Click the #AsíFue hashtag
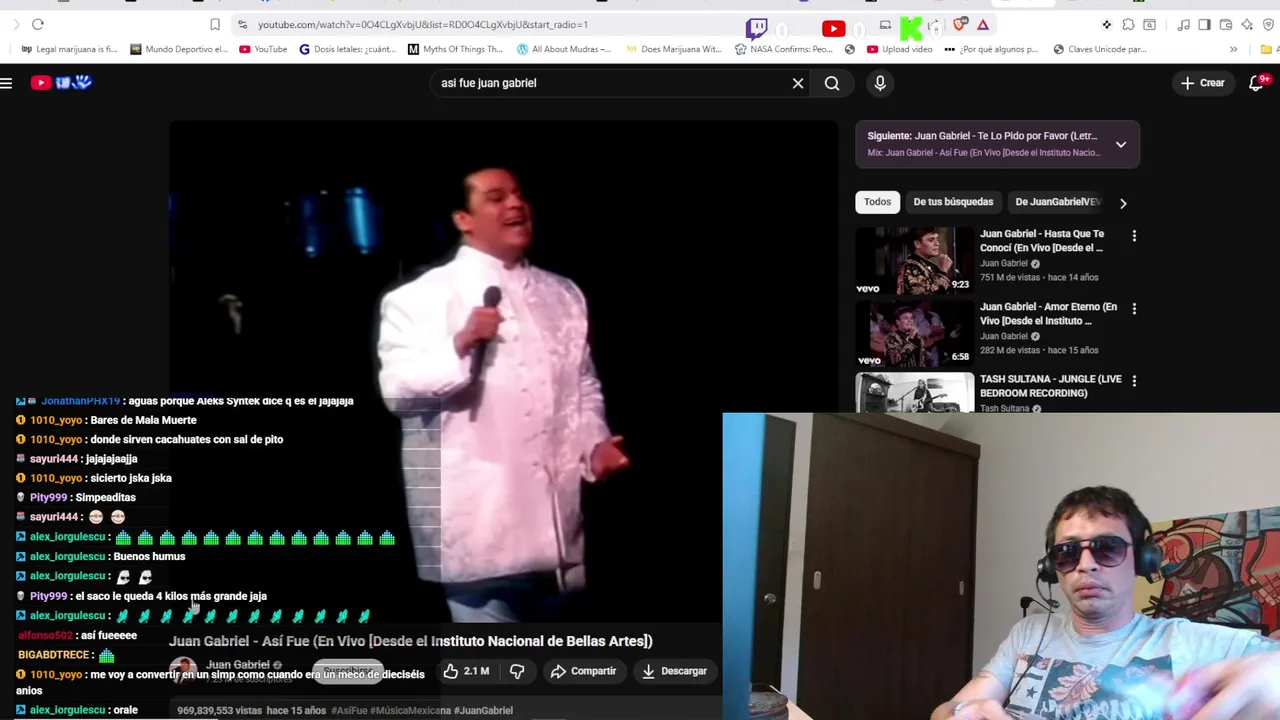Image resolution: width=1280 pixels, height=720 pixels. [x=349, y=710]
